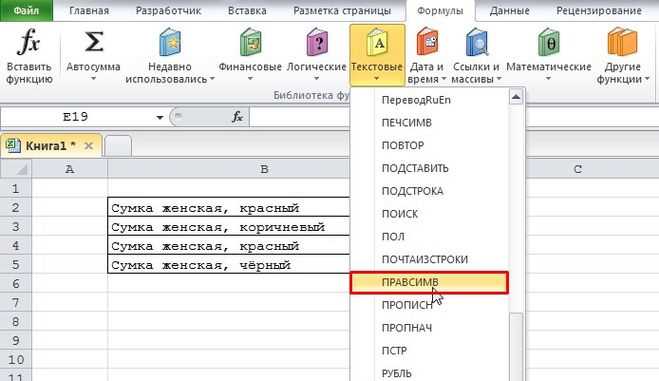Close the Книга1 workbook tab

(x=88, y=146)
